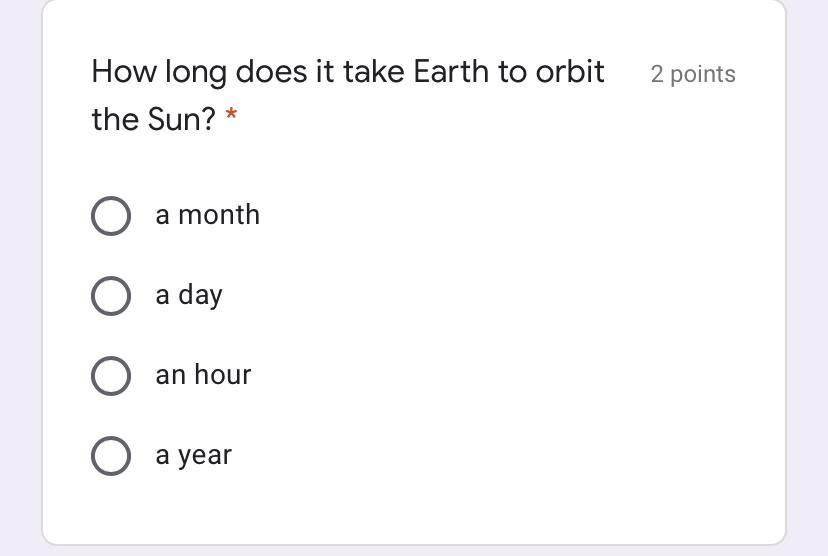828x556 pixels.
Task: Click the number "2" in points label
Action: [x=657, y=74]
